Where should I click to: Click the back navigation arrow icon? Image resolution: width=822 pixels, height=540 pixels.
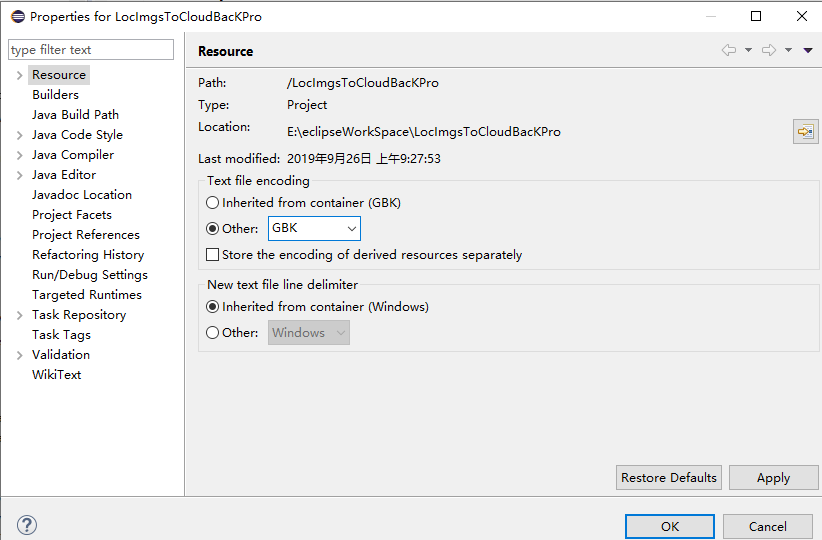coord(729,50)
